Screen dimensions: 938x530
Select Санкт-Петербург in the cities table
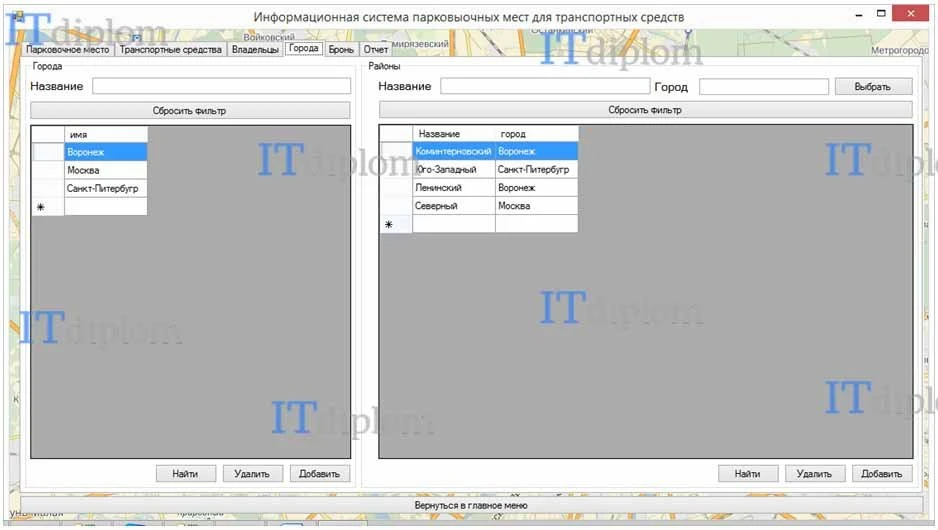point(105,188)
